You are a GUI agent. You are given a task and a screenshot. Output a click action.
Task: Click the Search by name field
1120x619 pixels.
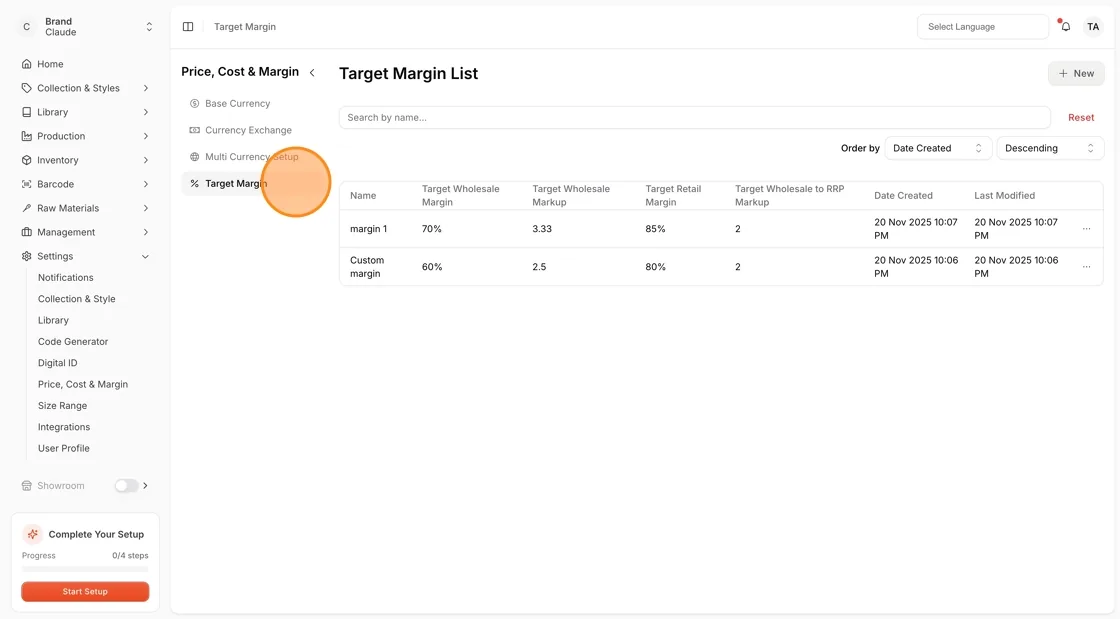point(694,118)
